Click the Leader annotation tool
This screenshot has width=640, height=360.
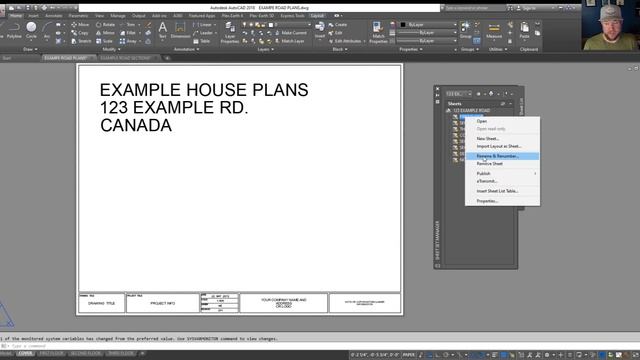(203, 33)
